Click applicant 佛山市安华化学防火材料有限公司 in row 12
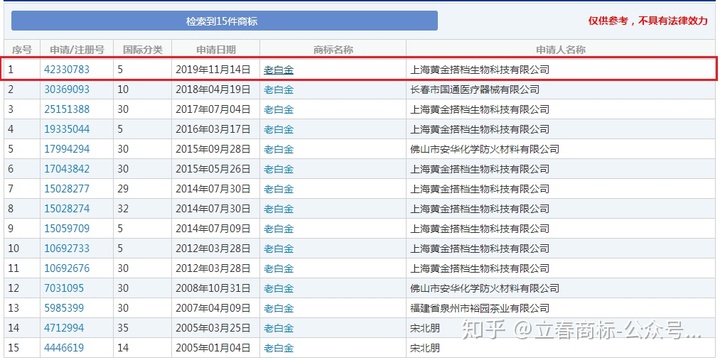The height and width of the screenshot is (360, 720). [484, 288]
